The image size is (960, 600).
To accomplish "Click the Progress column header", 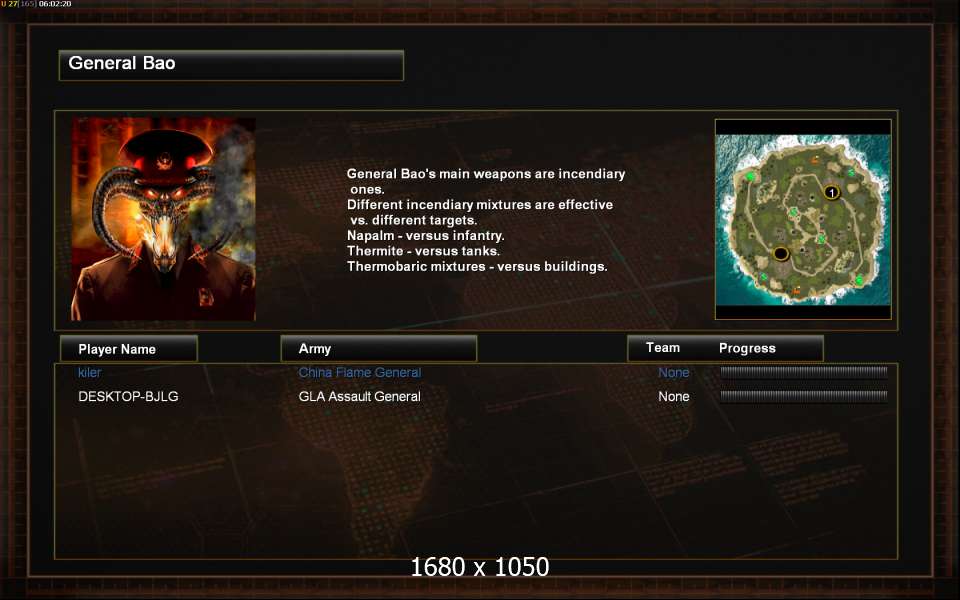I will coord(747,348).
